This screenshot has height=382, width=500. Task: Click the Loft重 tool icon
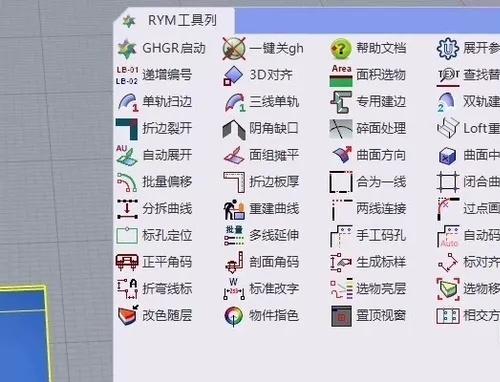point(448,129)
